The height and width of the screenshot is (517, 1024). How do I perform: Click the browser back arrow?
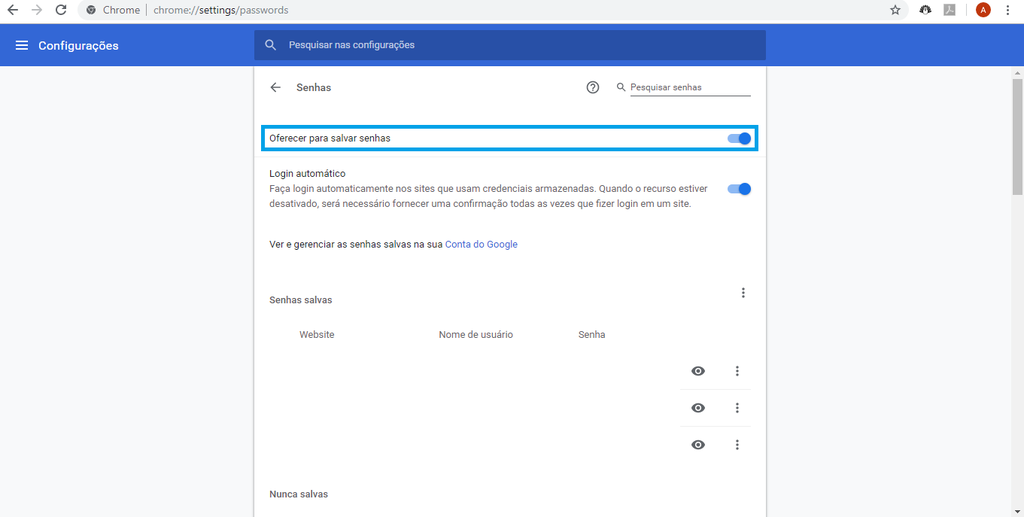12,10
